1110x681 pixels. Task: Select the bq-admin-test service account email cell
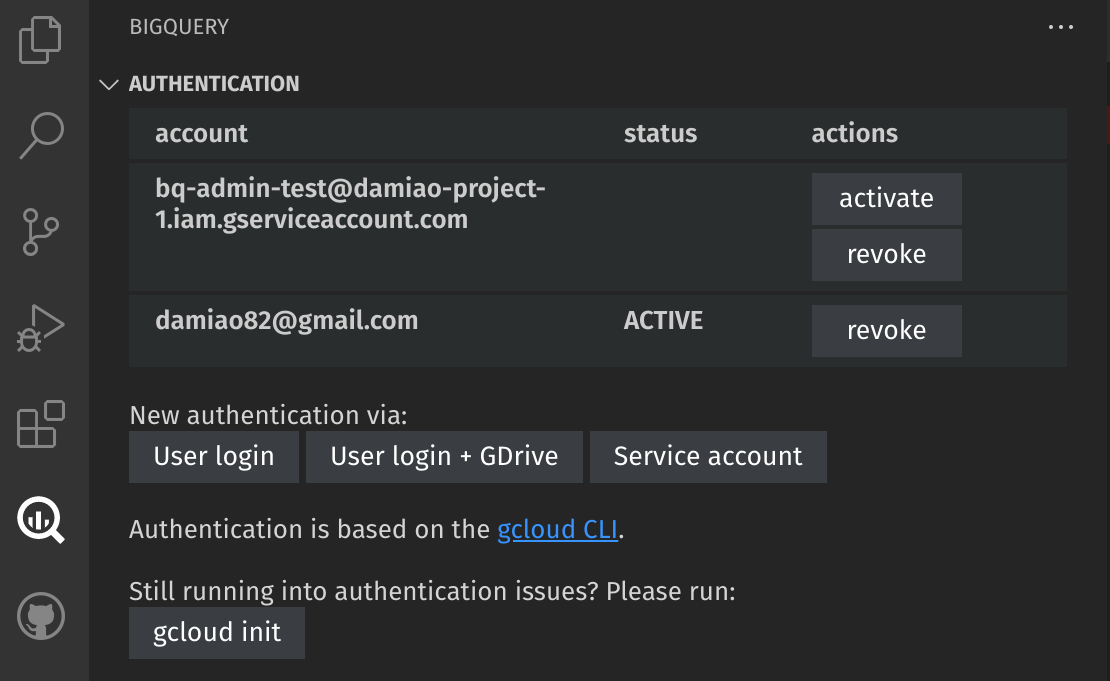[x=350, y=204]
